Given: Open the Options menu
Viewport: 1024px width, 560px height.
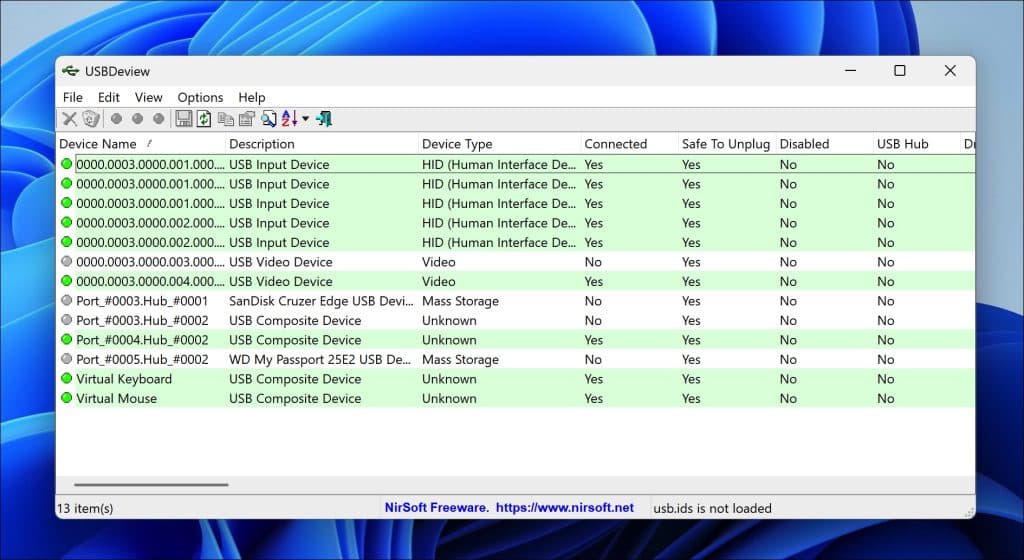Looking at the screenshot, I should (200, 97).
